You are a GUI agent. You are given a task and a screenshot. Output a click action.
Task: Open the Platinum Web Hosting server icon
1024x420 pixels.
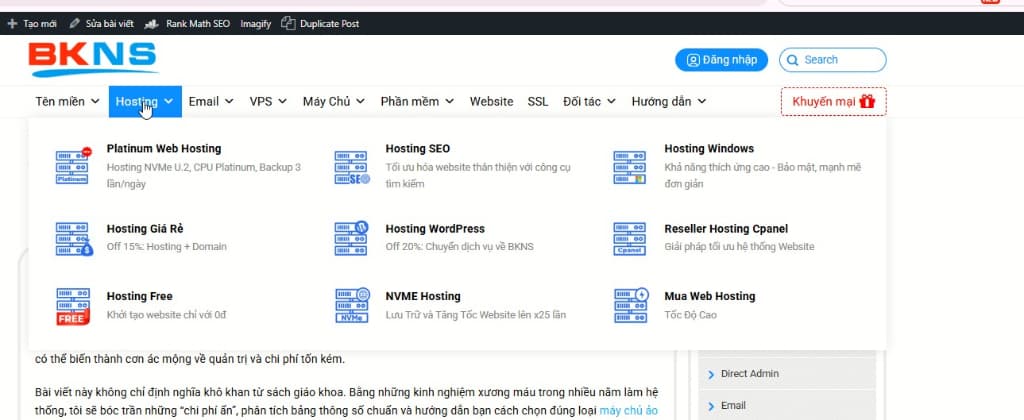point(73,166)
